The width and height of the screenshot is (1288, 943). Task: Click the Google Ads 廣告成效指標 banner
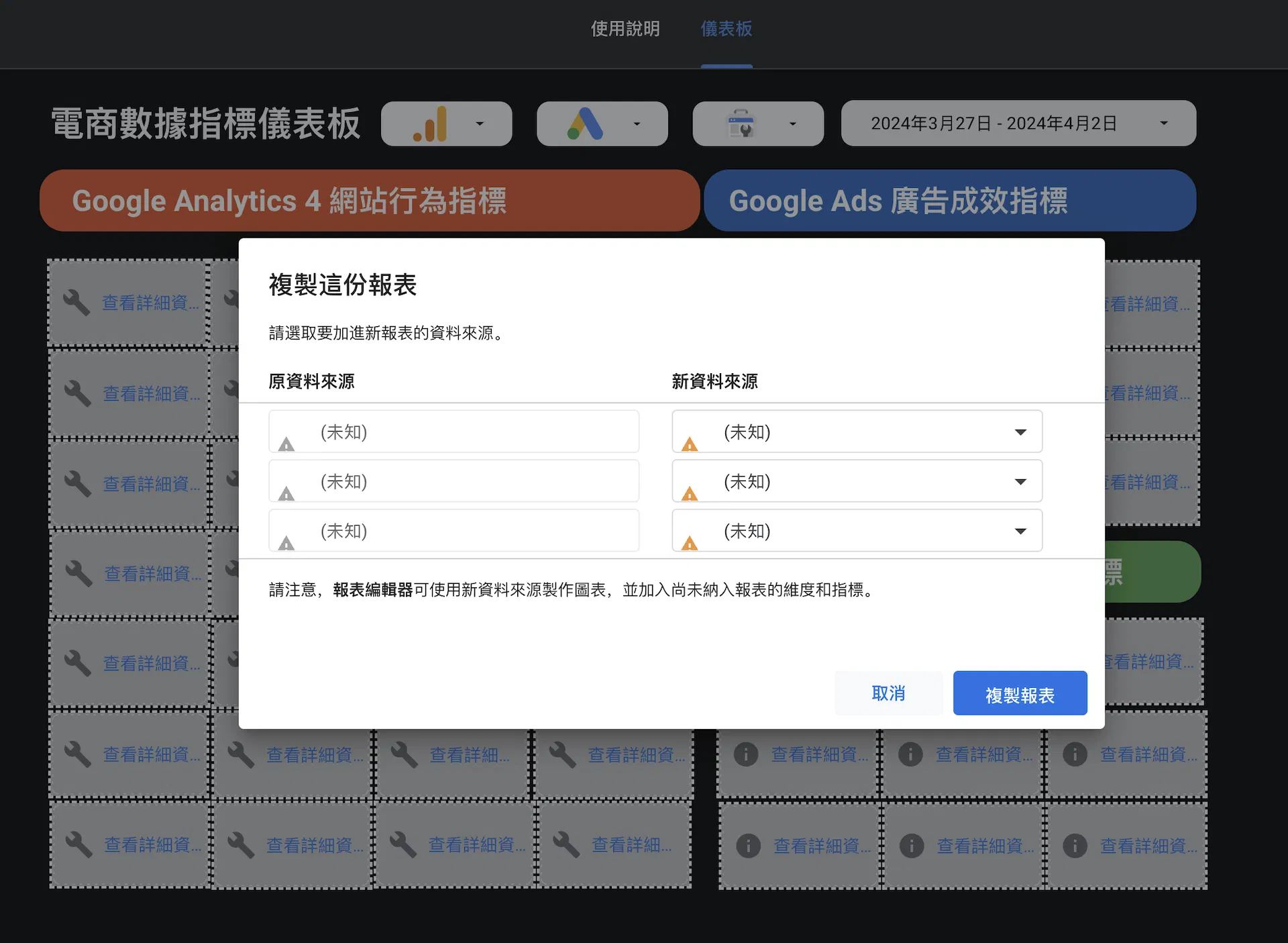click(x=950, y=201)
